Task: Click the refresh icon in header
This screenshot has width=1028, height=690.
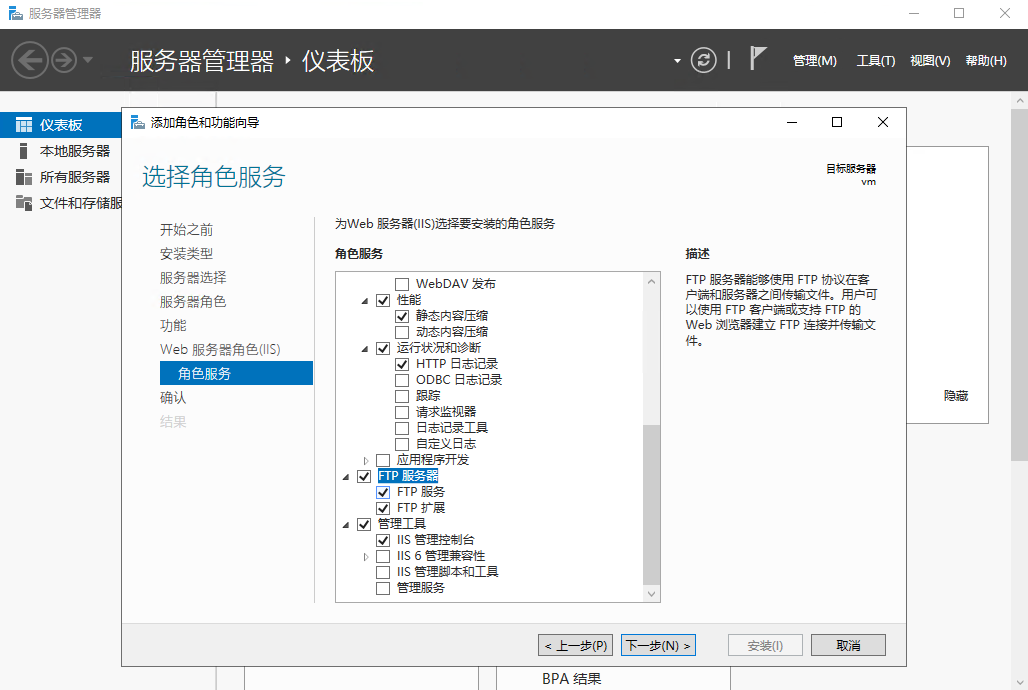Action: [704, 60]
